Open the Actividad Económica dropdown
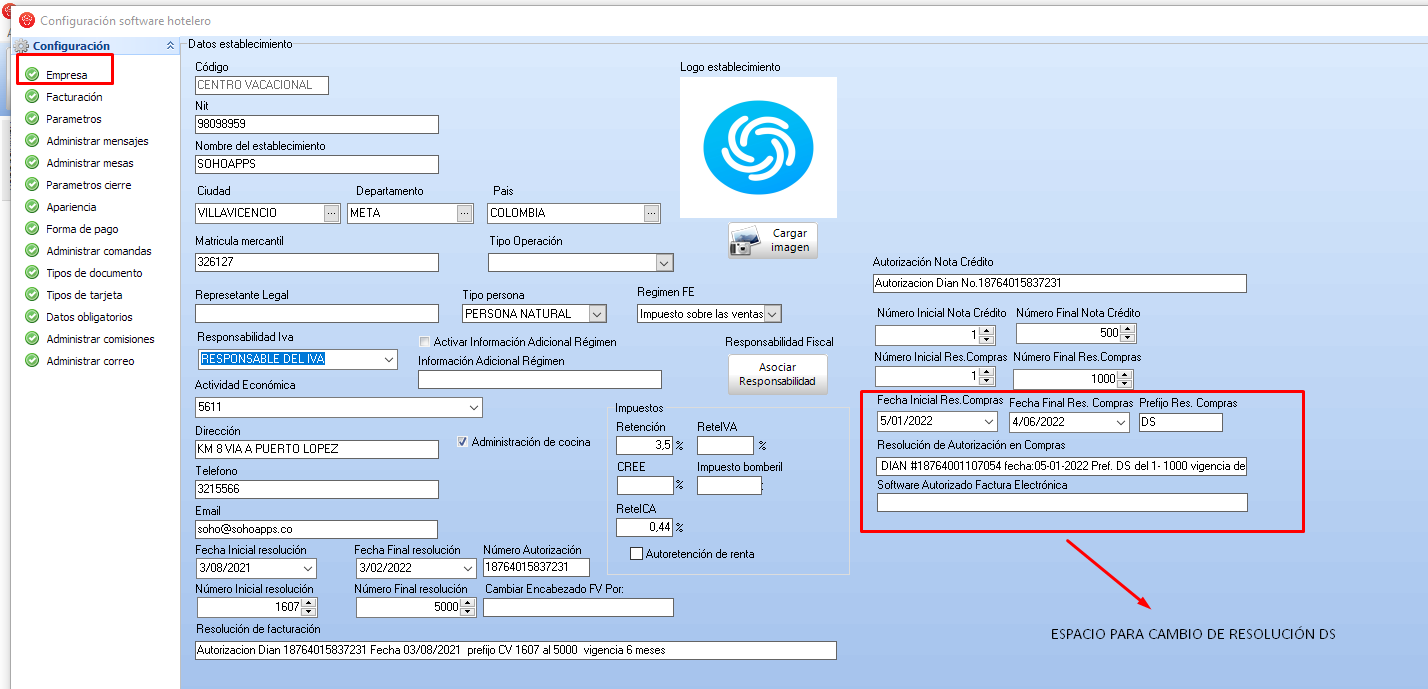 pos(473,407)
